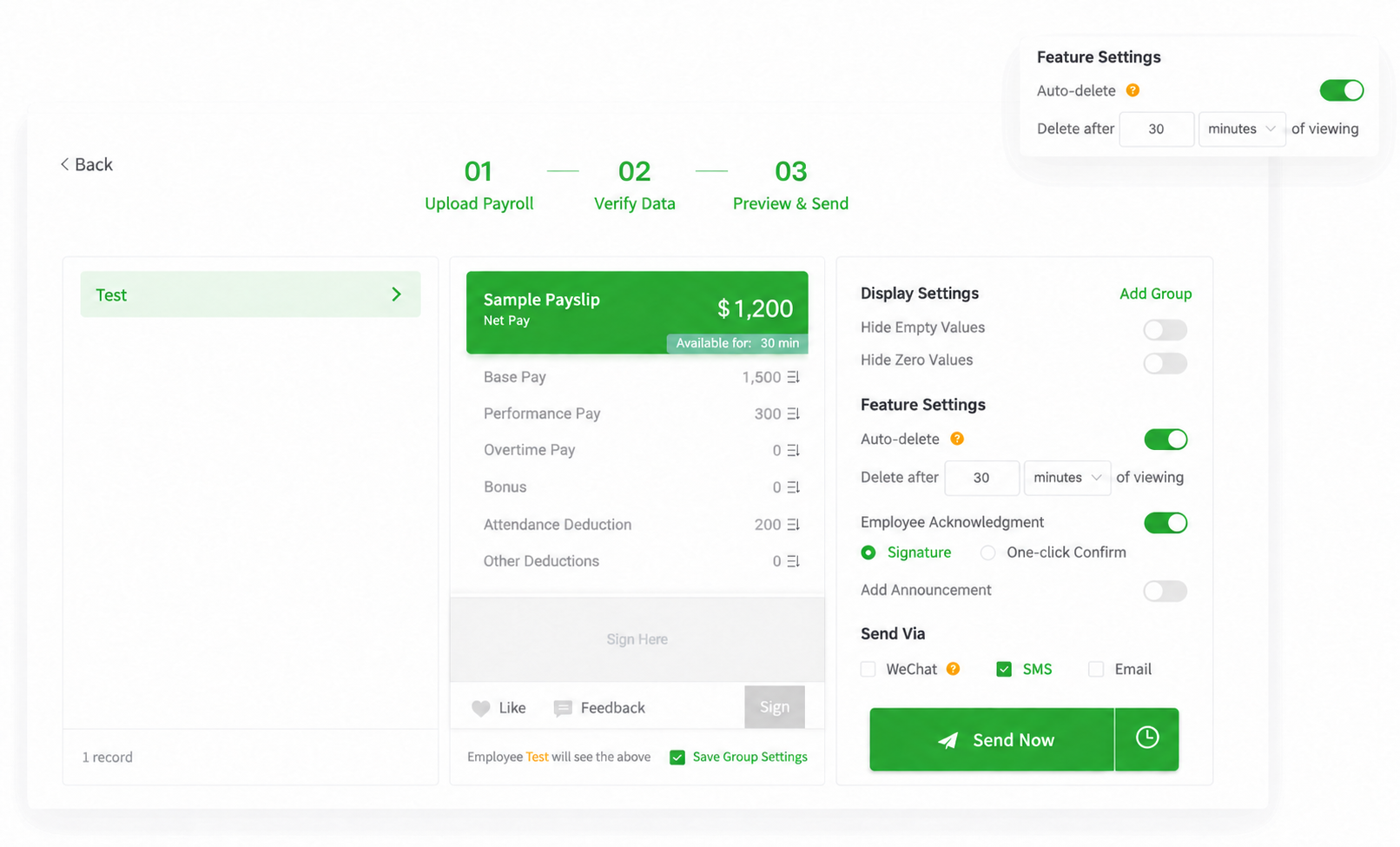The height and width of the screenshot is (847, 1400).
Task: Click the Delete after 30 field in popup card
Action: click(1157, 129)
